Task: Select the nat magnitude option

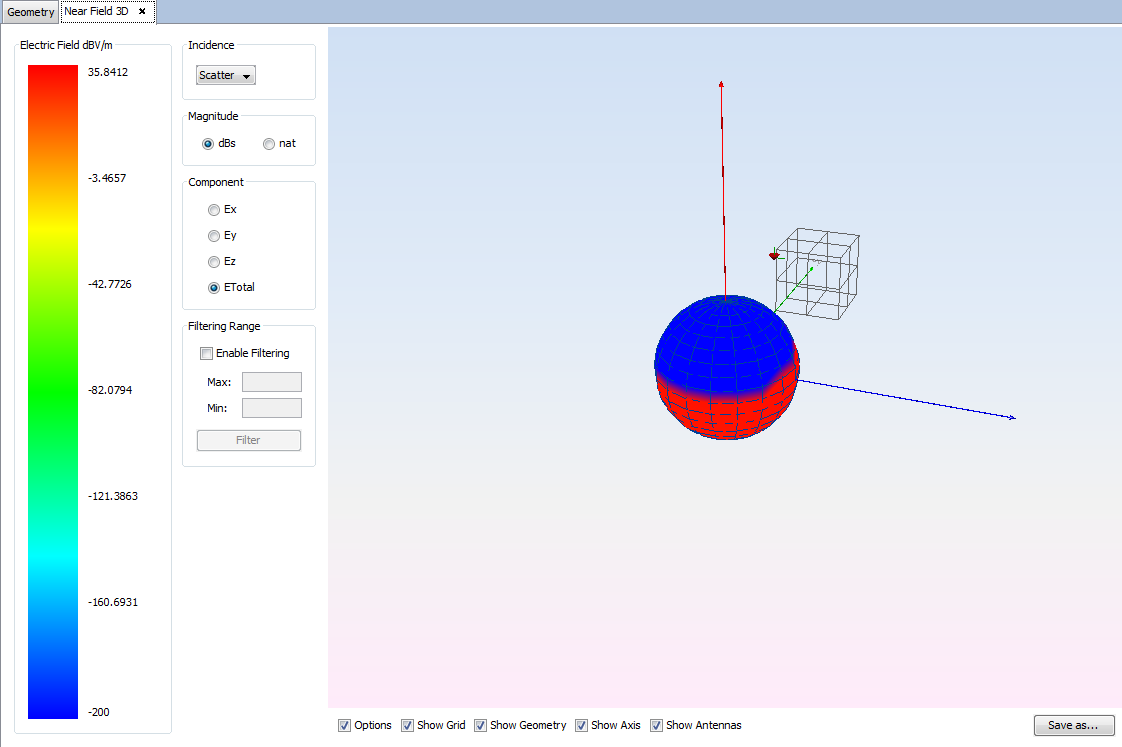Action: 269,144
